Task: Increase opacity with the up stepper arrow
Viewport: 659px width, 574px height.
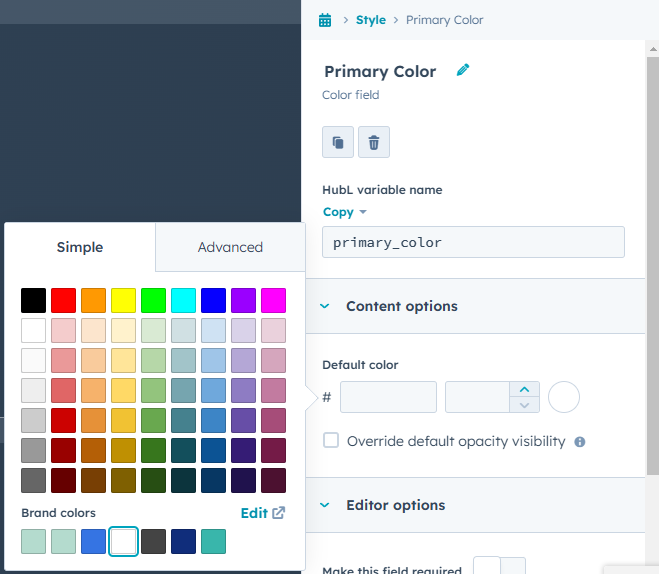Action: 524,390
